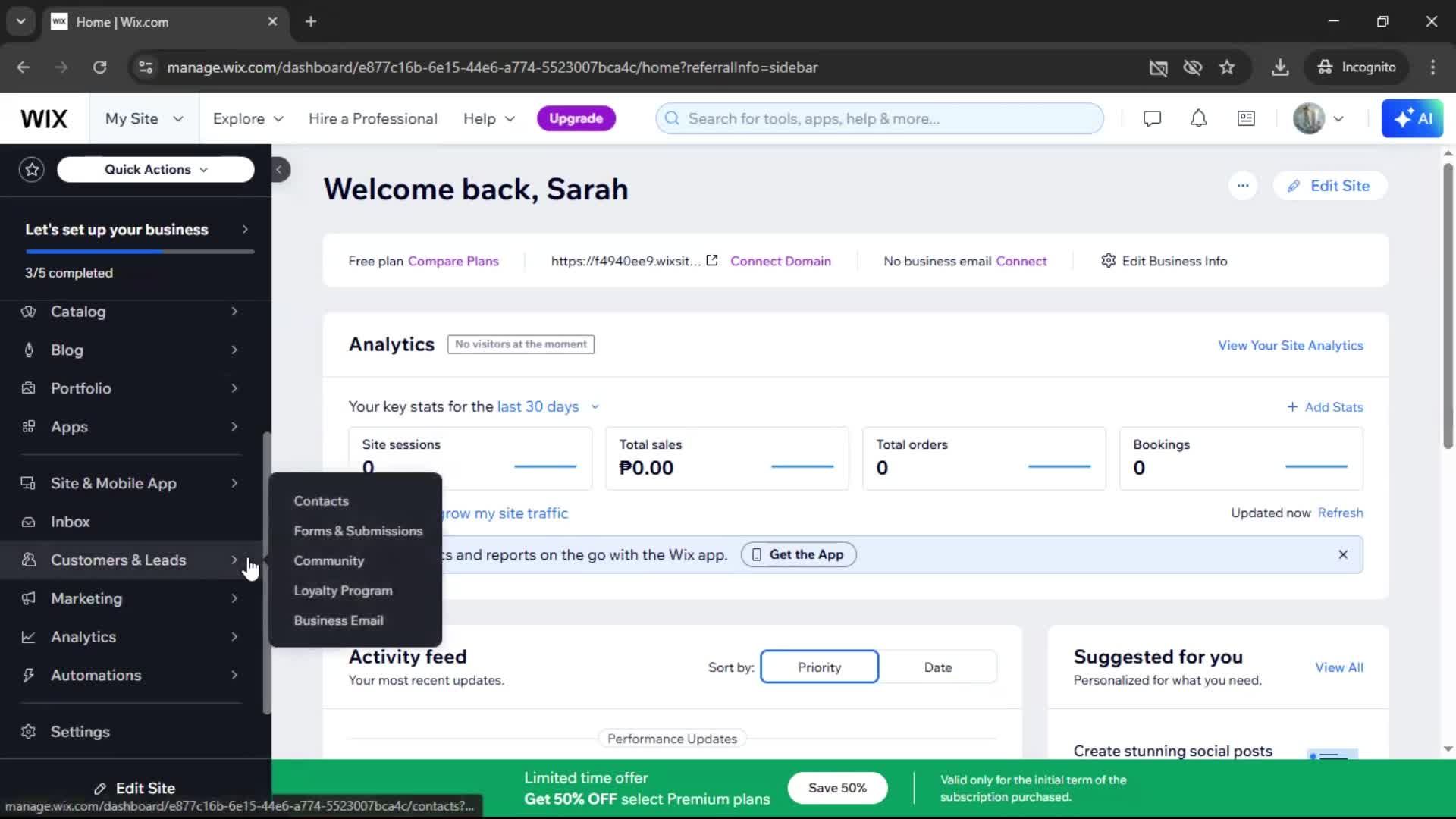Open the profile dropdown chevron
Screen dimensions: 1456x819
(1338, 119)
